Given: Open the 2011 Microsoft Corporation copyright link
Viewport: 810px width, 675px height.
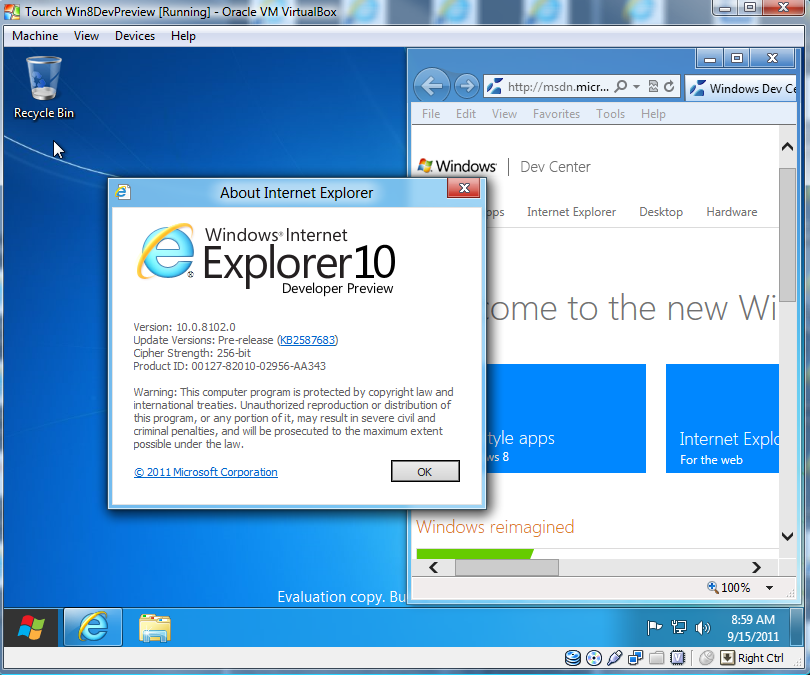Looking at the screenshot, I should click(206, 472).
